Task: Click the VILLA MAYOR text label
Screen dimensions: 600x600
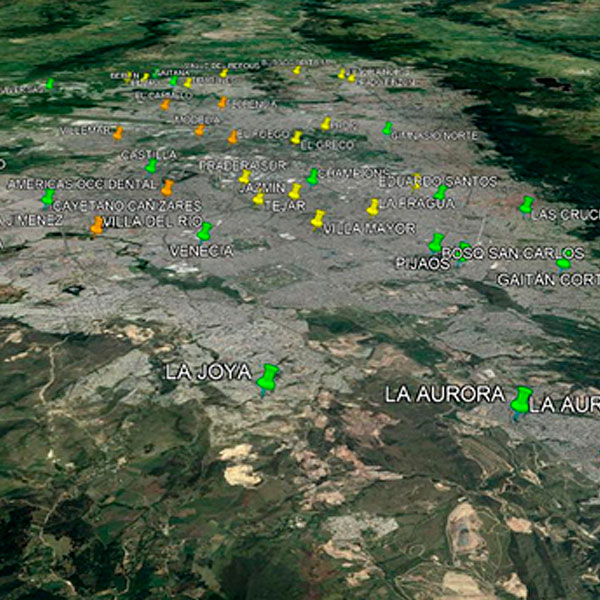Action: click(x=368, y=228)
